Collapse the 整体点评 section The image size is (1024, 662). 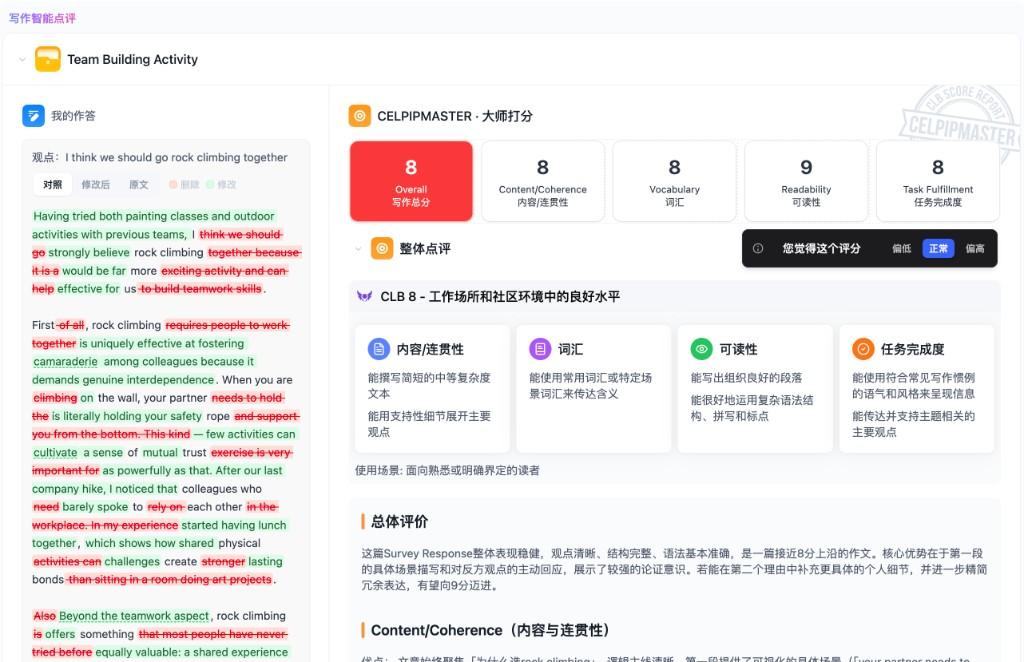356,249
